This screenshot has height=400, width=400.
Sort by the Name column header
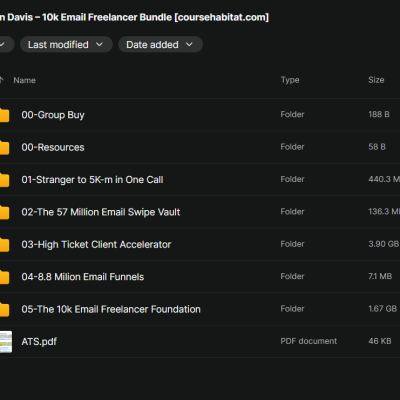[24, 80]
